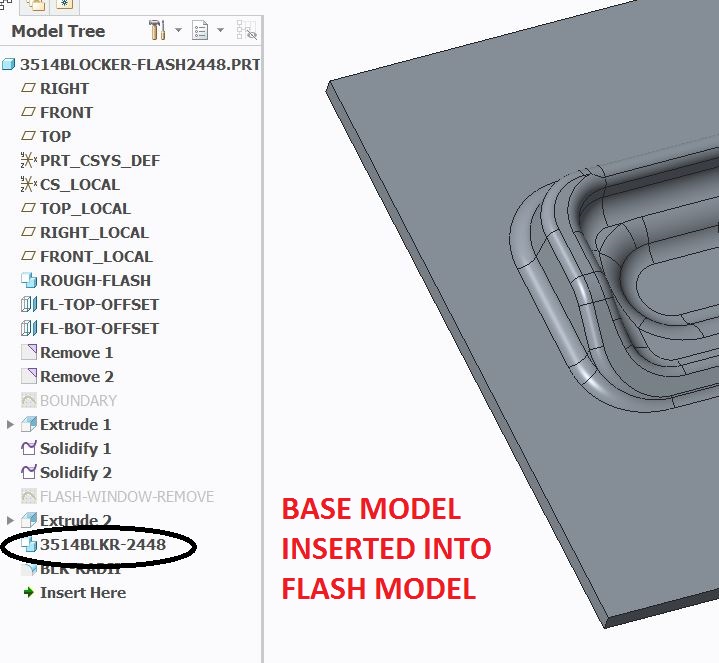Viewport: 719px width, 663px height.
Task: Select the TOP_LOCAL label
Action: tap(85, 209)
